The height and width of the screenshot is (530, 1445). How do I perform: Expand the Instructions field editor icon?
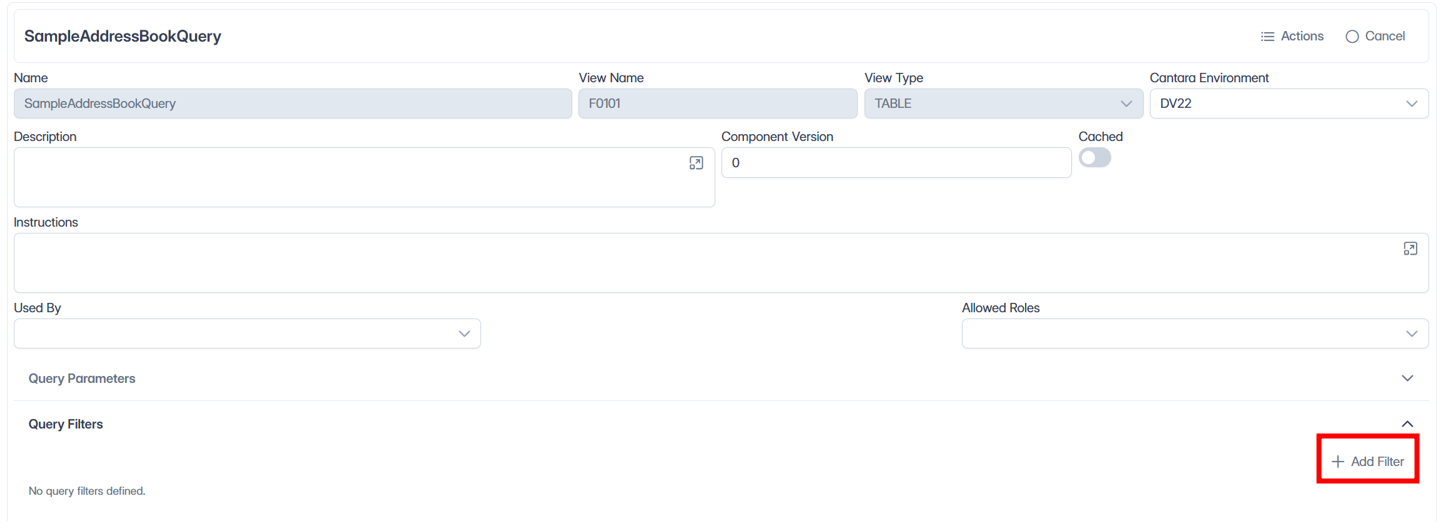pyautogui.click(x=1410, y=249)
